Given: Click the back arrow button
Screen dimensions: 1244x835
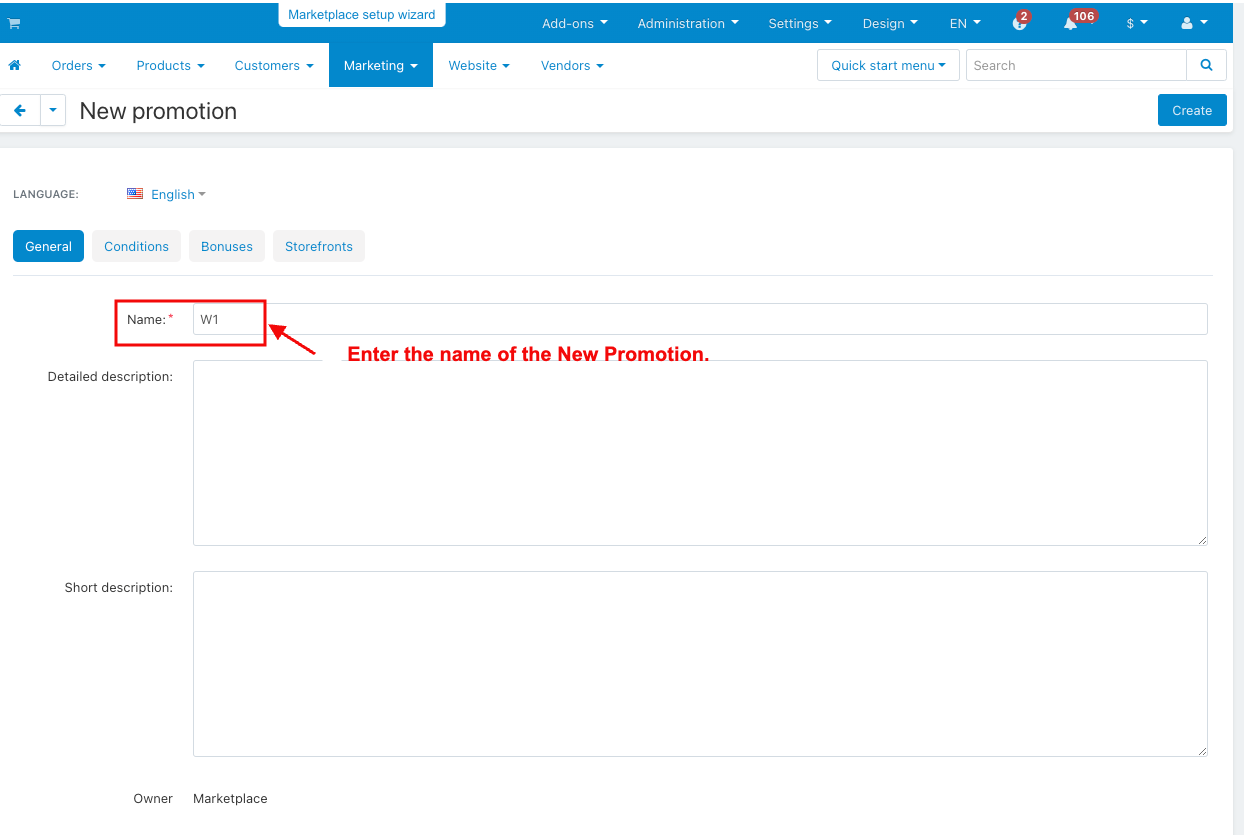Looking at the screenshot, I should (x=20, y=110).
